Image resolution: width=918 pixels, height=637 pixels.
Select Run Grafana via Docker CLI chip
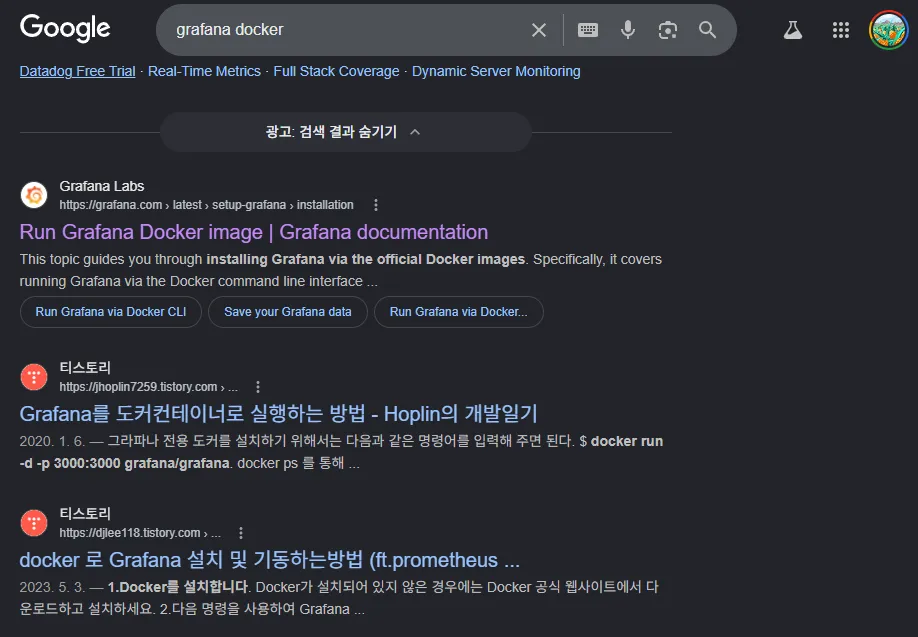point(111,312)
